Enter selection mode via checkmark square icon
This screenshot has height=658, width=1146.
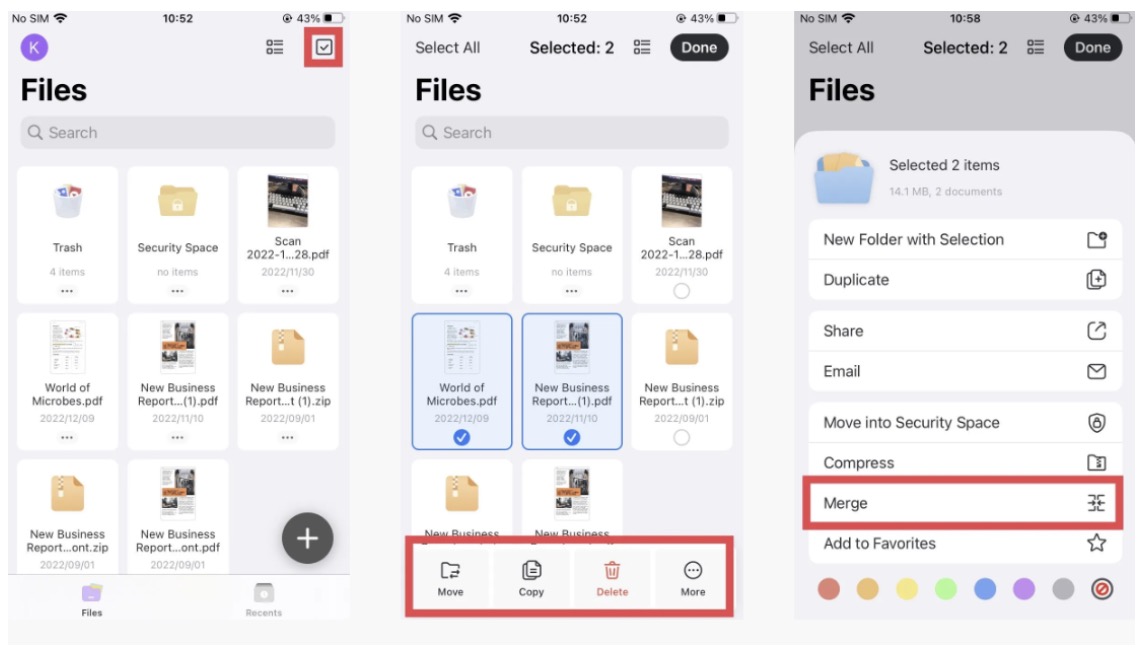coord(323,47)
